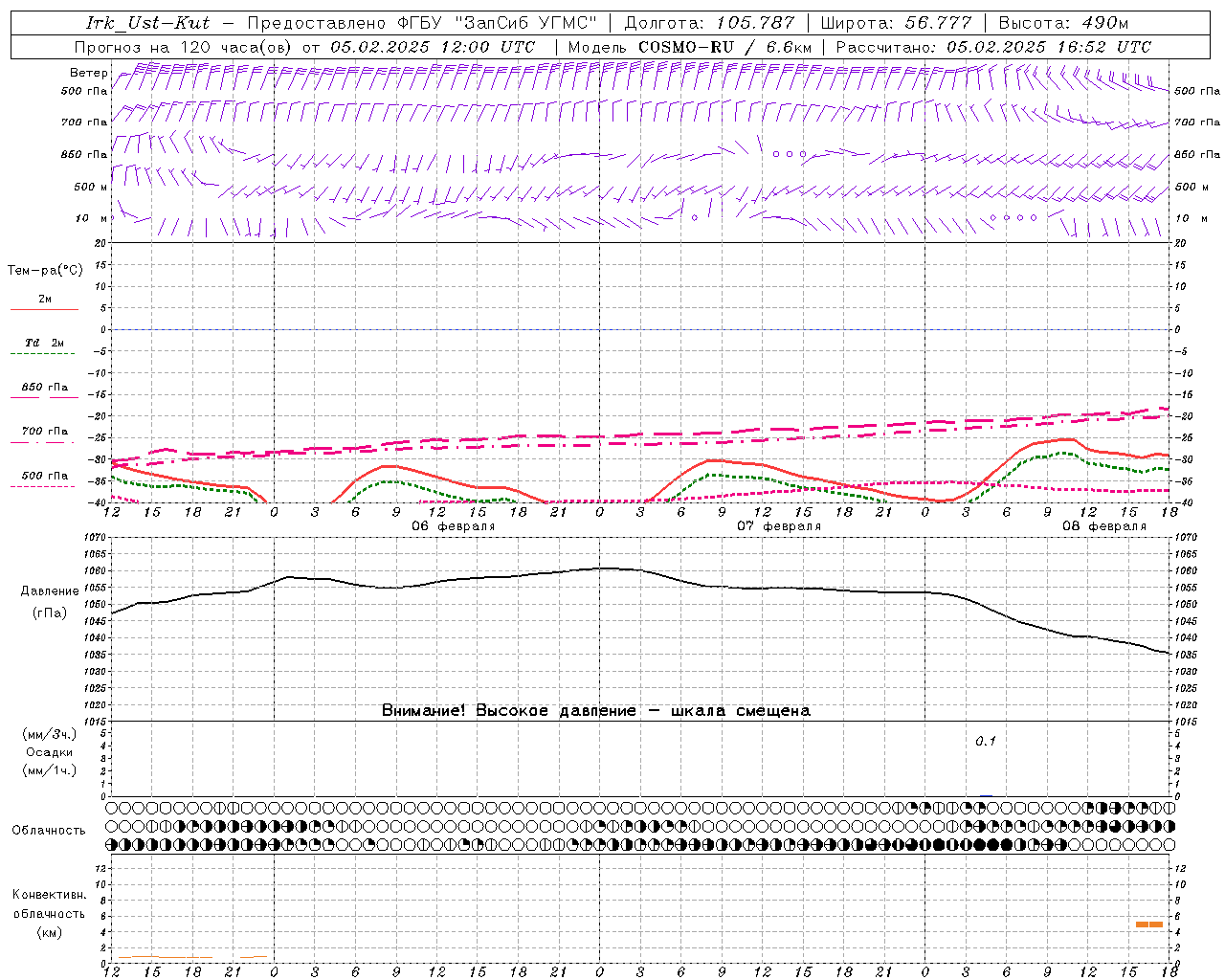Click the Td 2м legend entry

(45, 343)
